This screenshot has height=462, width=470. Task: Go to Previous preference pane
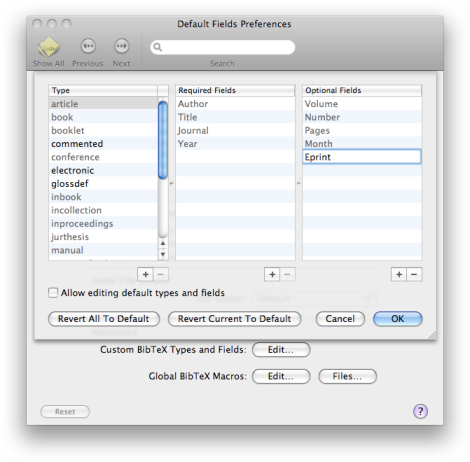pos(88,46)
